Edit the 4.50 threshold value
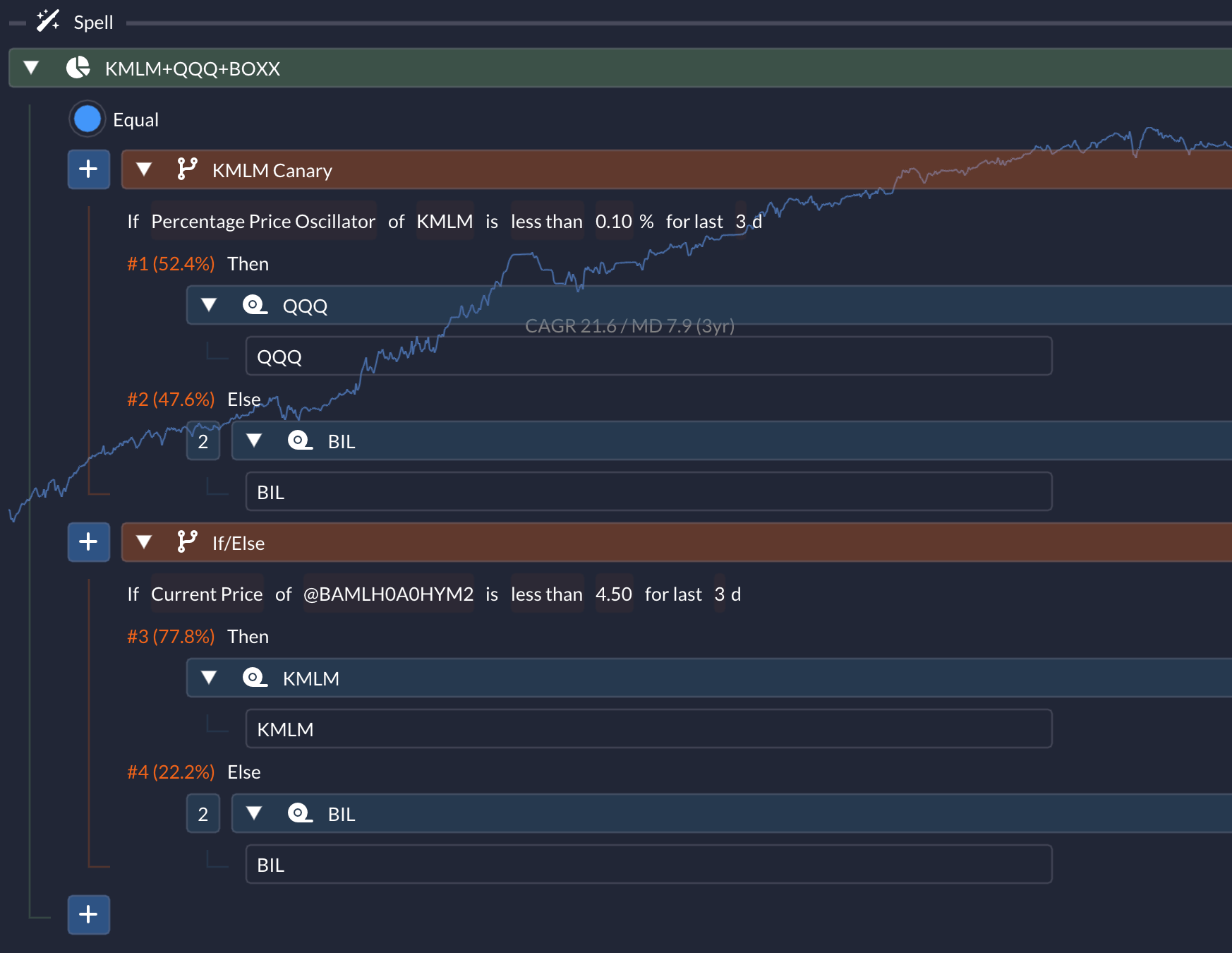1232x953 pixels. (614, 594)
